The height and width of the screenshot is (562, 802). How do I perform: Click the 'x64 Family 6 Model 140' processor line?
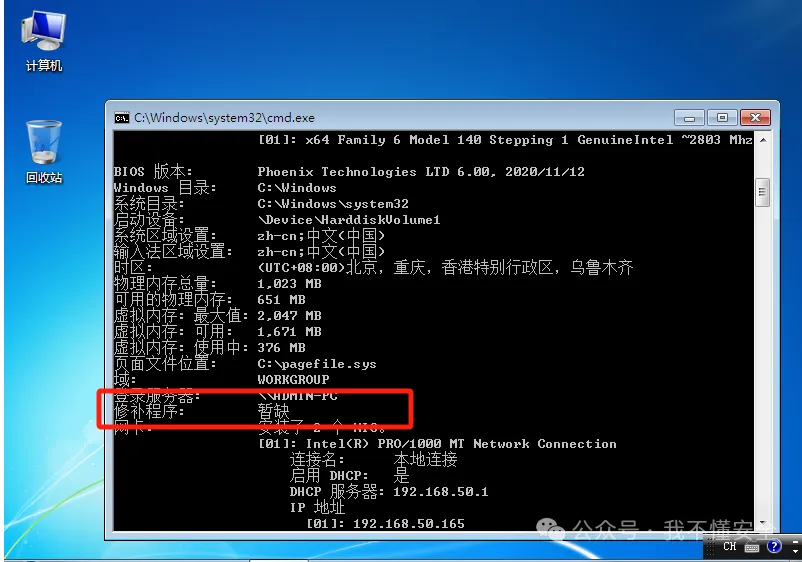point(505,140)
